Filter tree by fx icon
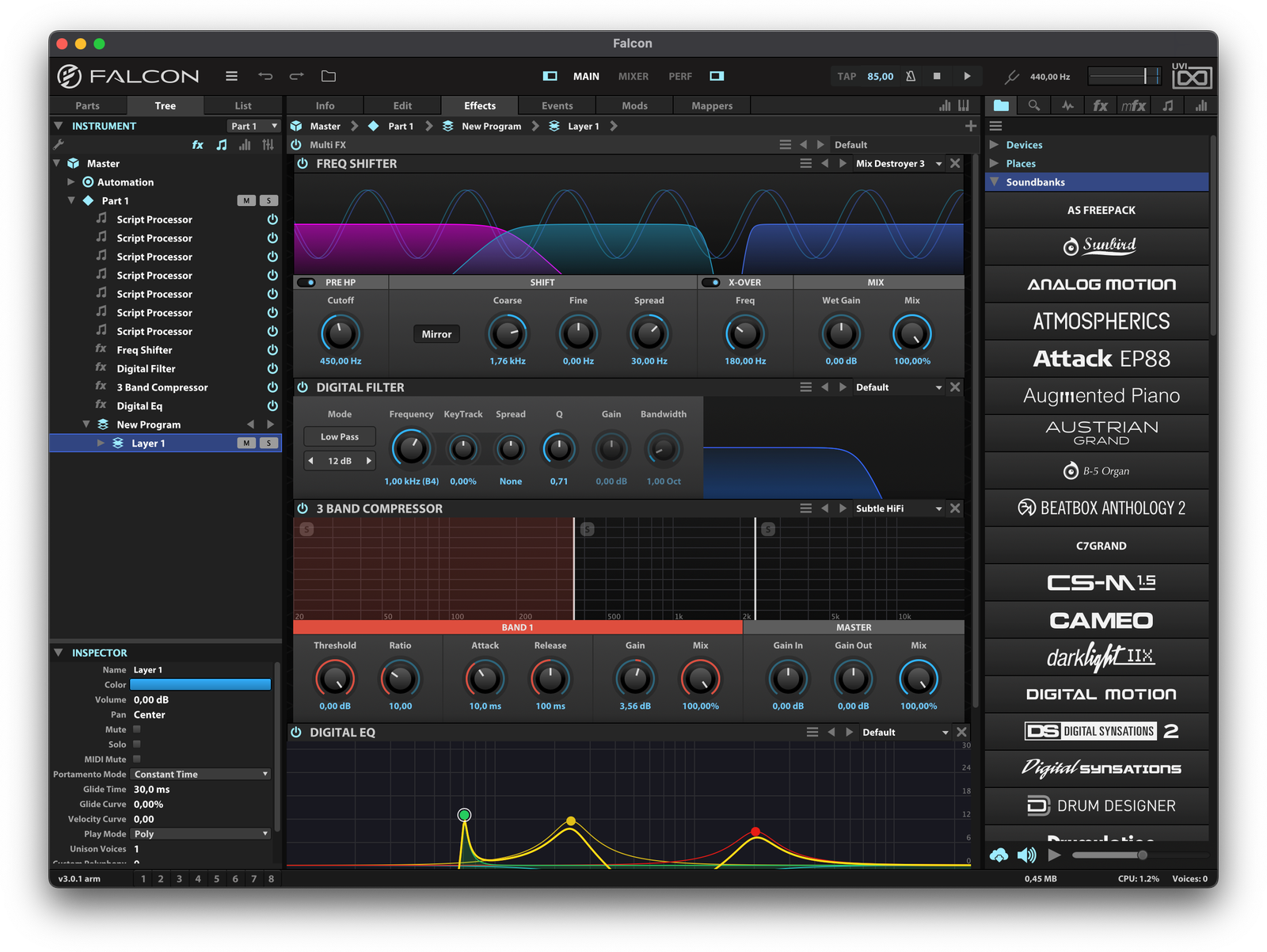The height and width of the screenshot is (952, 1267). pos(198,145)
